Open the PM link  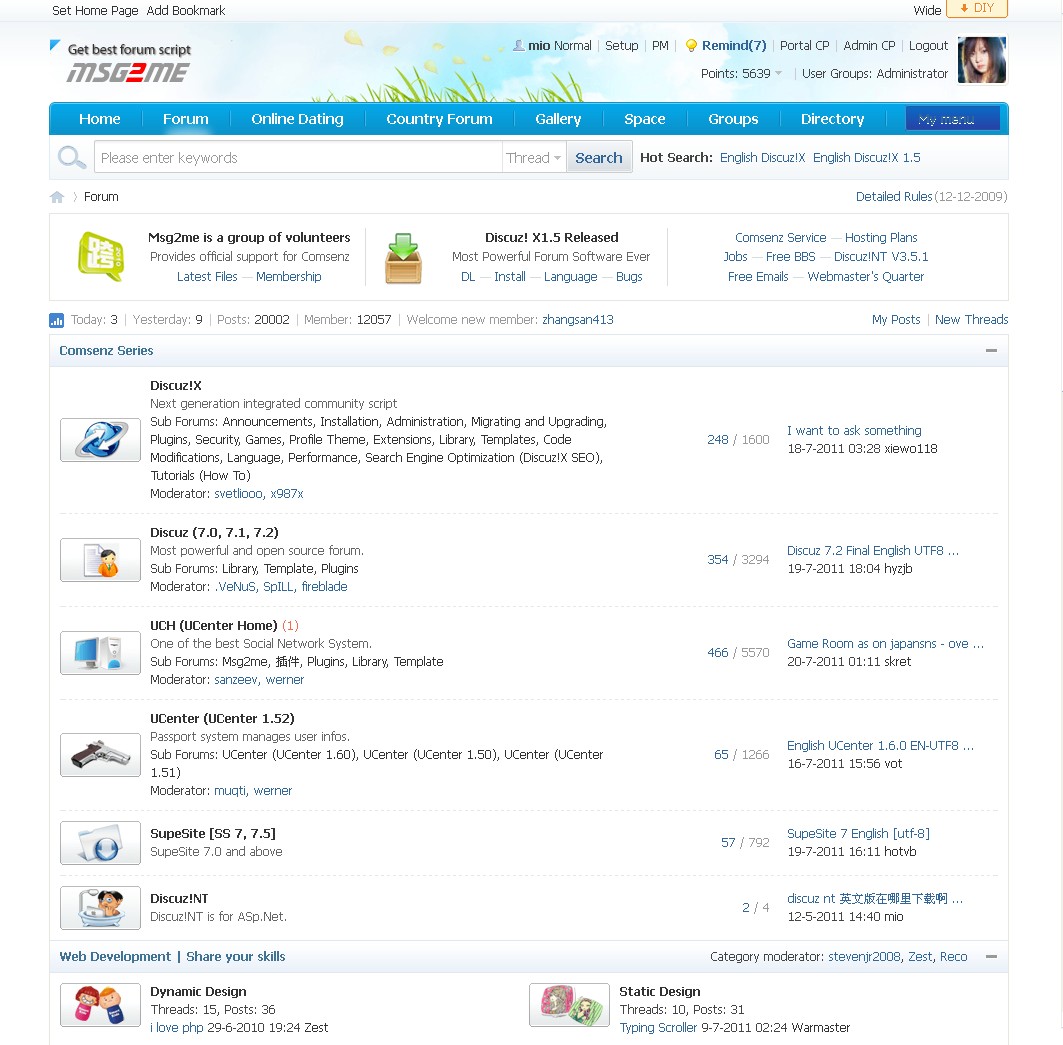(x=660, y=45)
